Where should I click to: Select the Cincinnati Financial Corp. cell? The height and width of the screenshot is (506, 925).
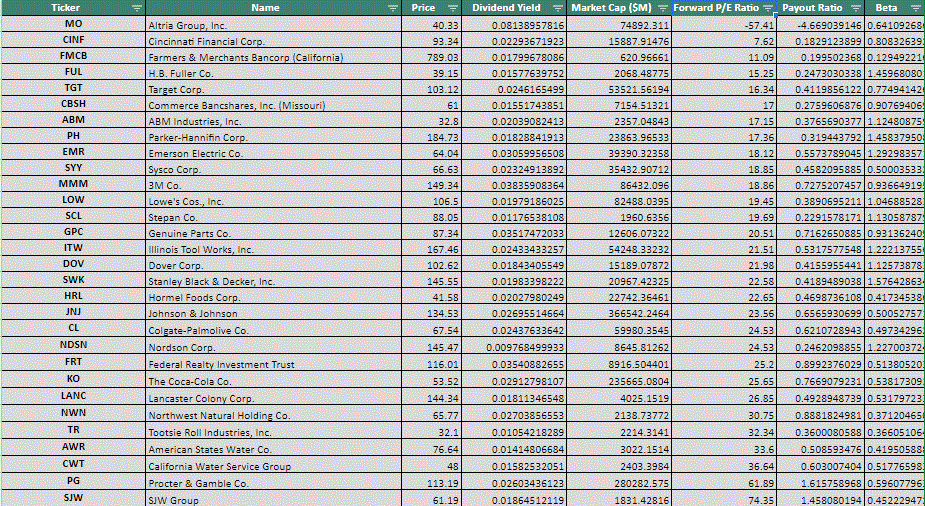tap(274, 40)
